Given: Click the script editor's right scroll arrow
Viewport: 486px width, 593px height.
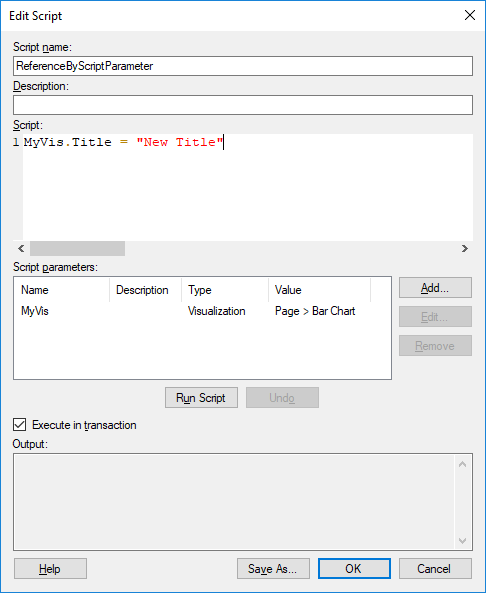Looking at the screenshot, I should [465, 248].
